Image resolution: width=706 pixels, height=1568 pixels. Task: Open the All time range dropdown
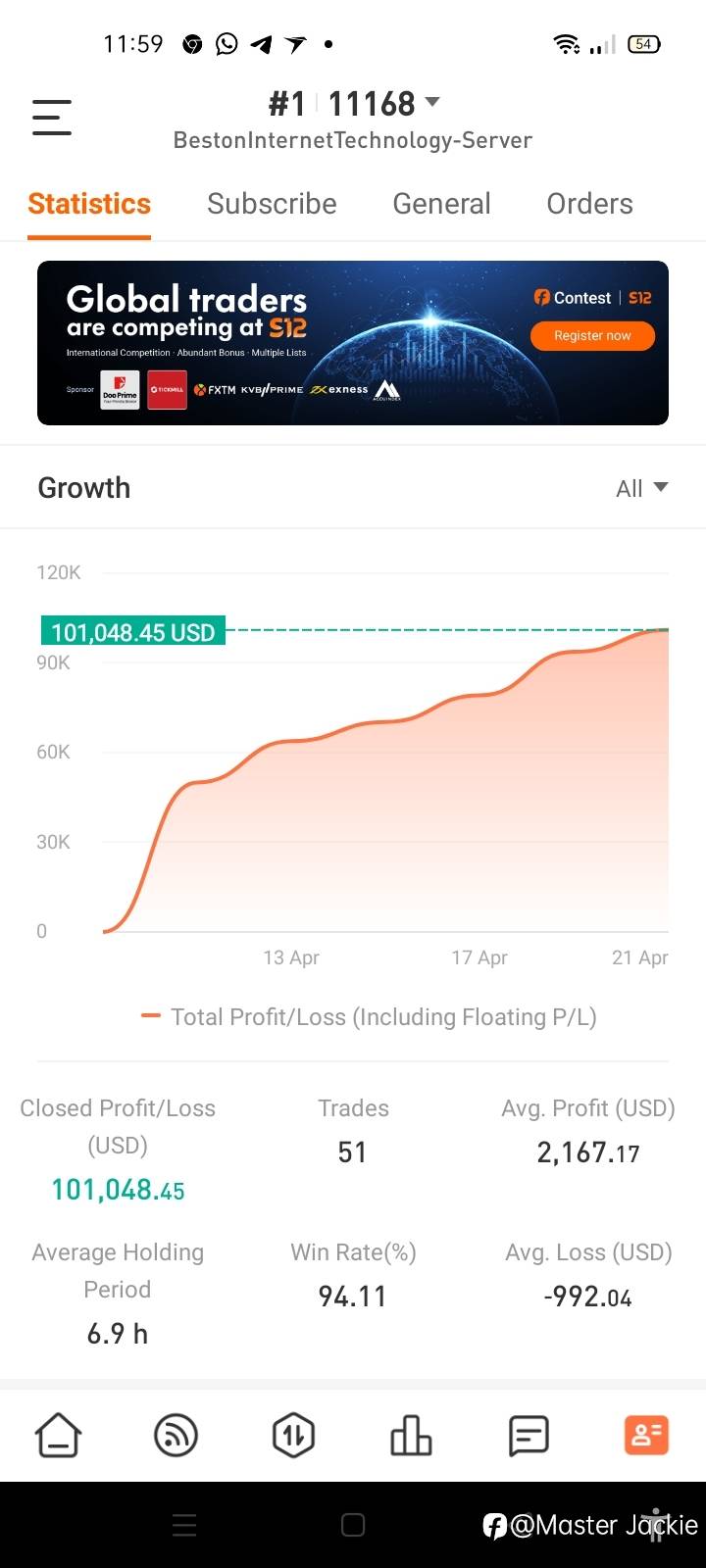point(641,488)
